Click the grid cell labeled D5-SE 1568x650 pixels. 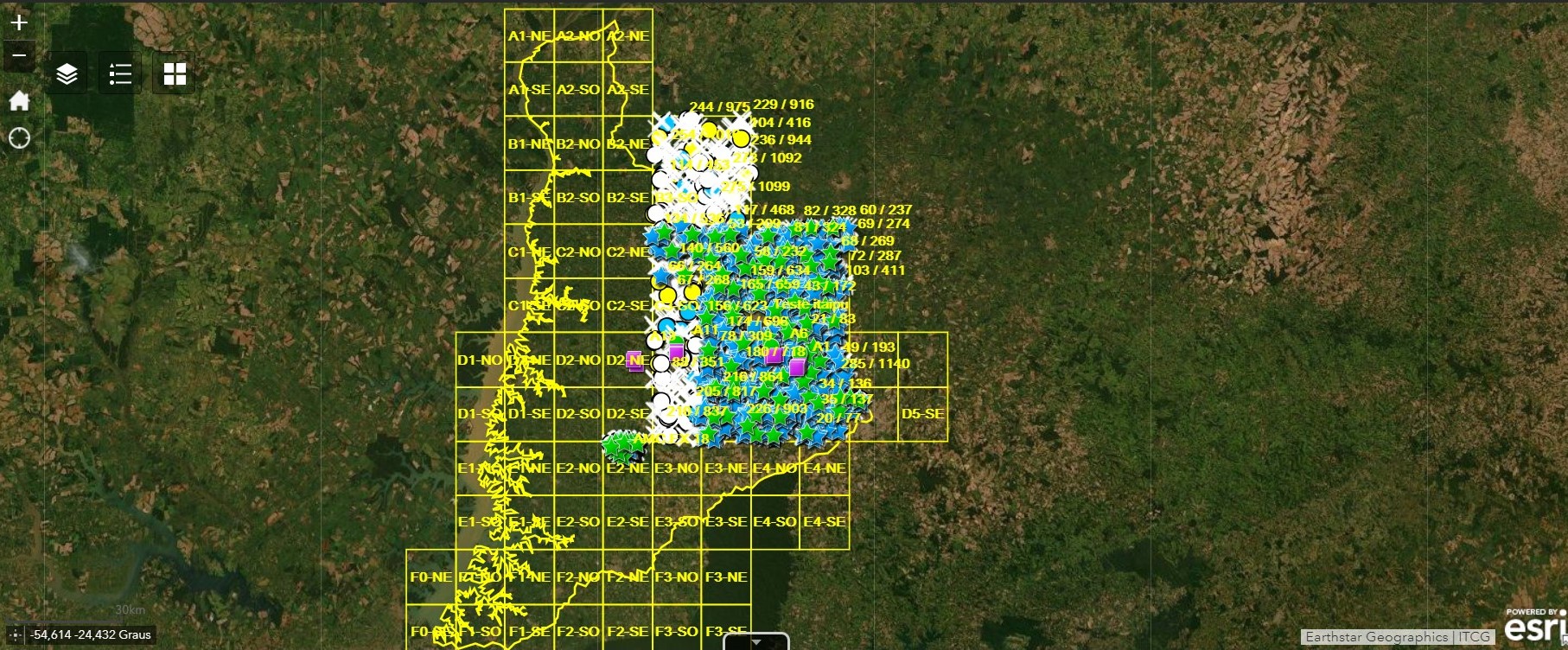click(x=923, y=414)
